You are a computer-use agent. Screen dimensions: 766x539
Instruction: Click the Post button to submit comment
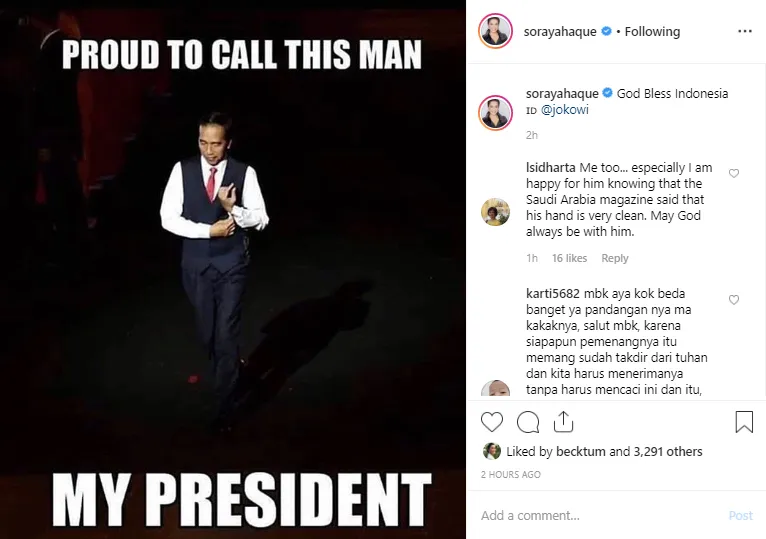[740, 516]
